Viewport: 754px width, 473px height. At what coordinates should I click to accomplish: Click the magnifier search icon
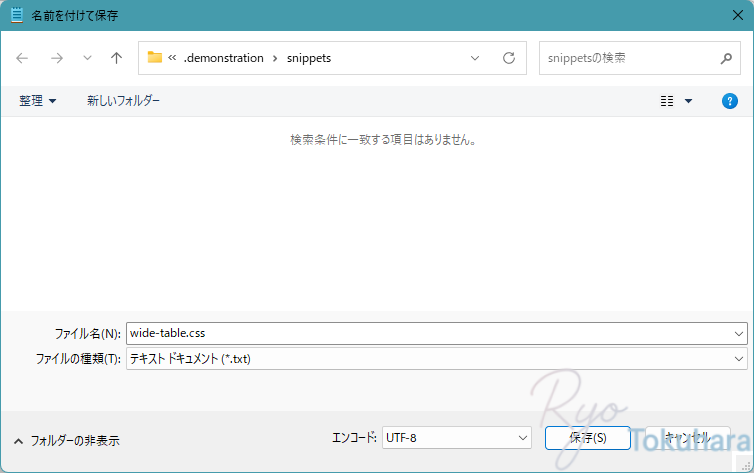[727, 58]
